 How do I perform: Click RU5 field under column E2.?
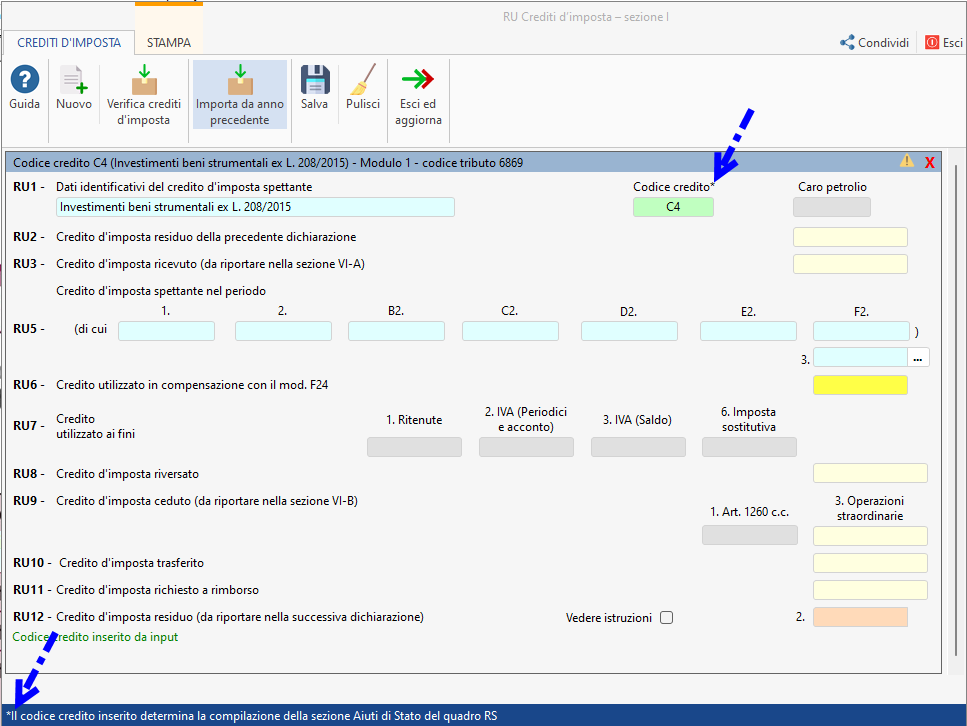point(748,331)
